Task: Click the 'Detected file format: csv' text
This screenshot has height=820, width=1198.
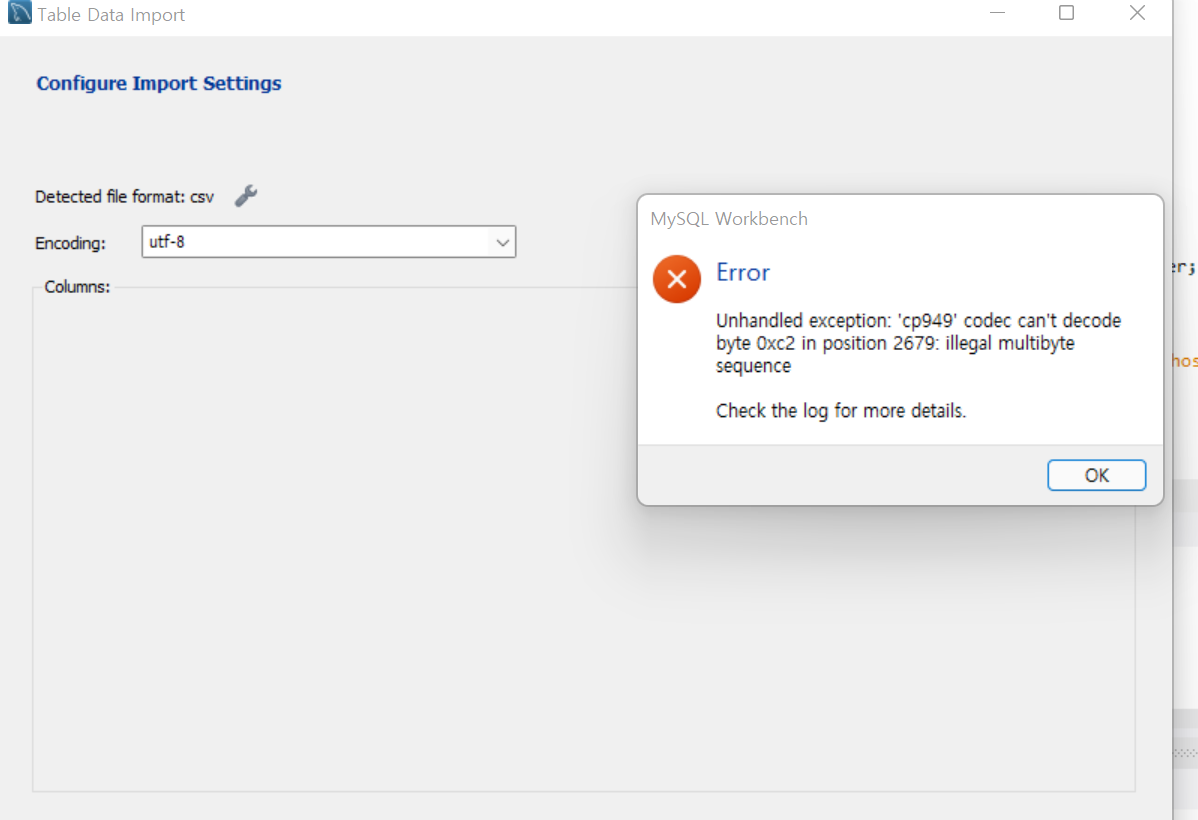Action: [x=125, y=197]
